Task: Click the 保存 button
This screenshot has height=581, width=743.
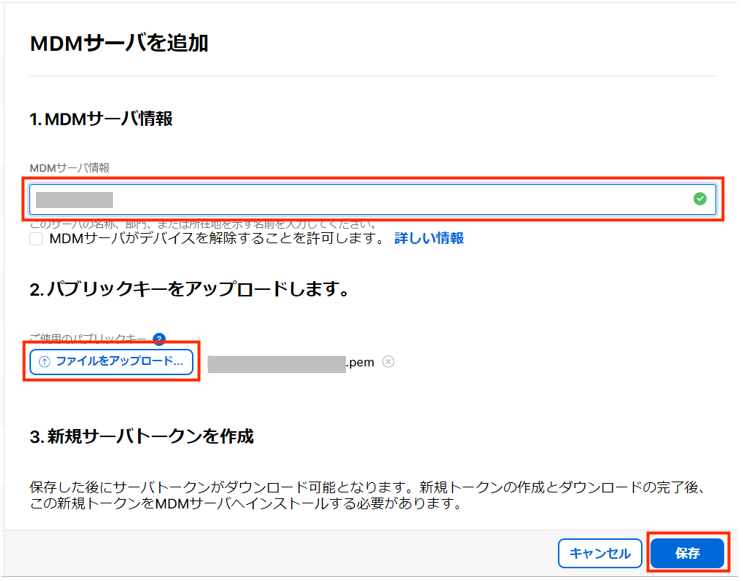Action: (687, 553)
